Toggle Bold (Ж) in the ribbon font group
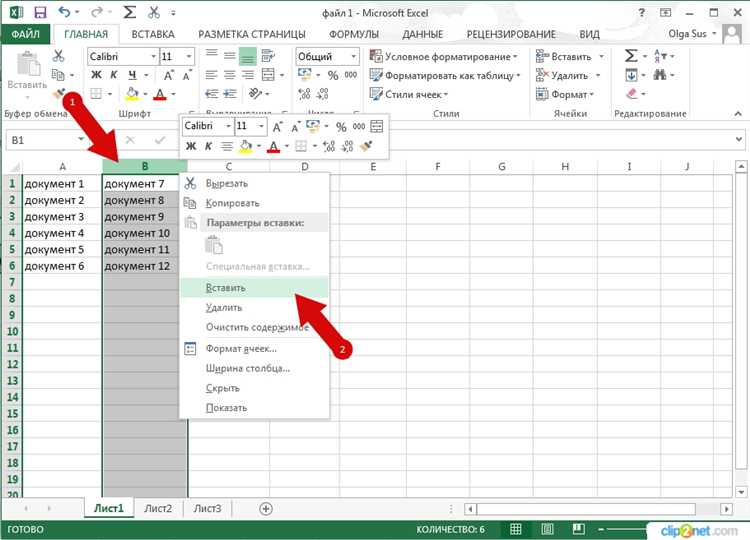Image resolution: width=750 pixels, height=540 pixels. pyautogui.click(x=96, y=75)
